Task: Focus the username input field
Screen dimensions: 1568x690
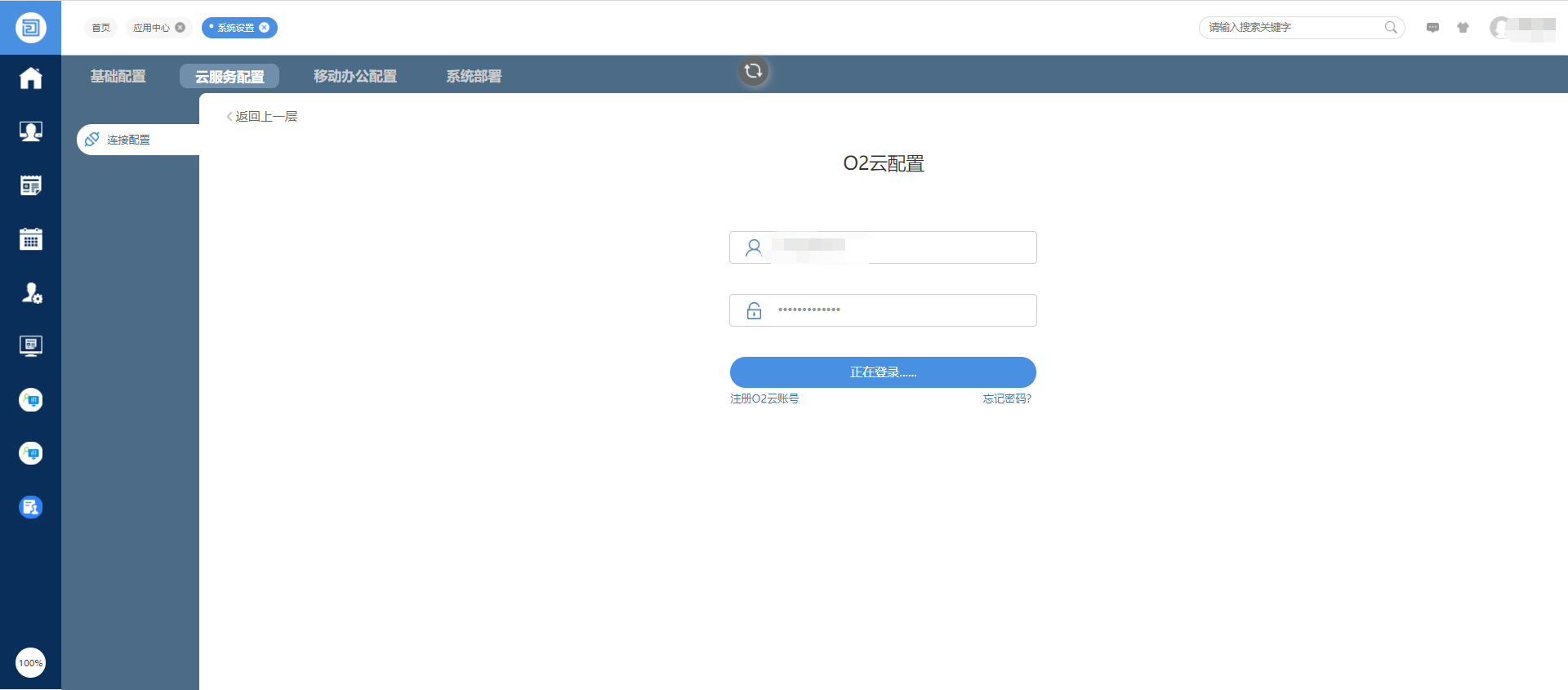Action: pos(883,247)
